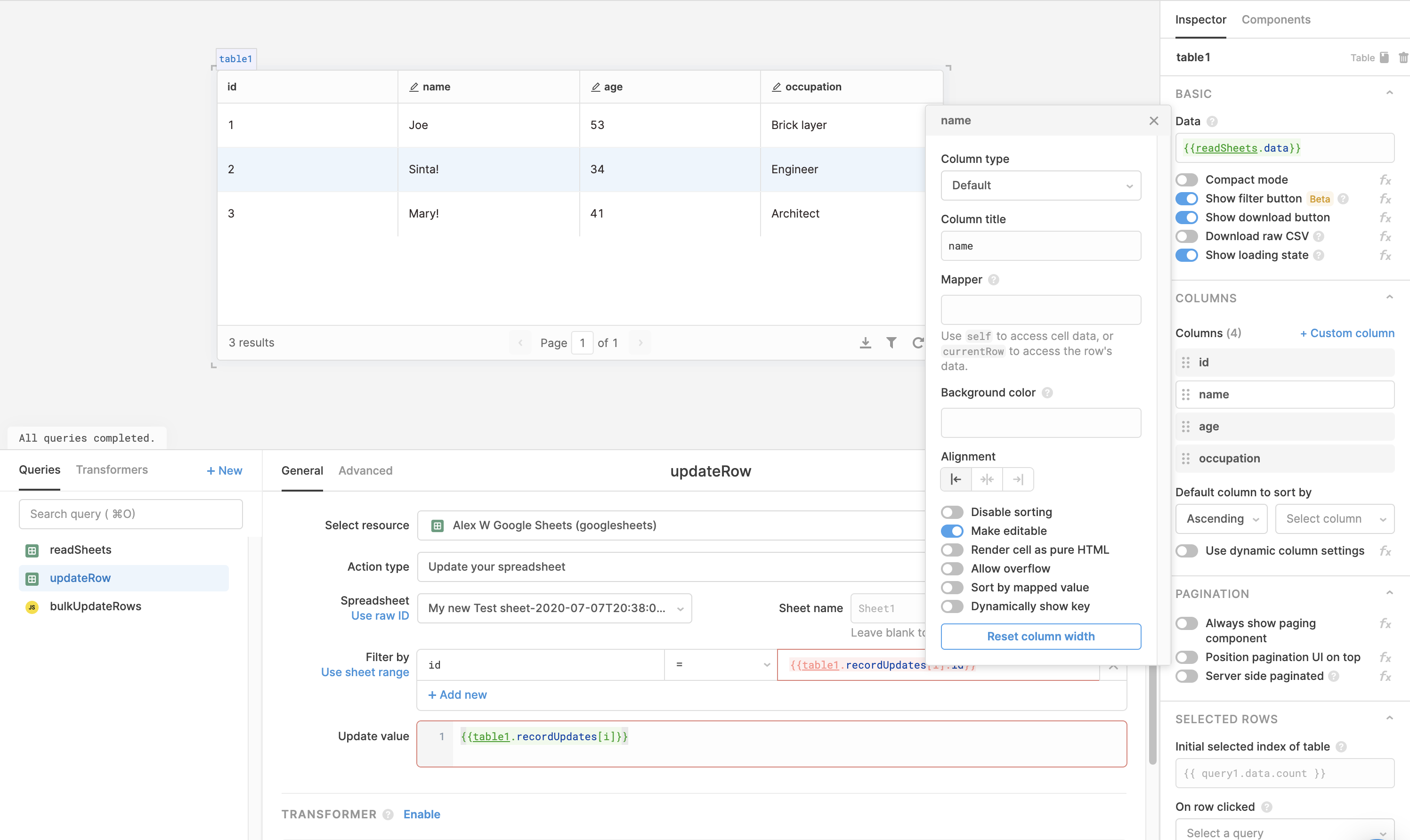
Task: Click the Background color help icon
Action: point(1047,393)
